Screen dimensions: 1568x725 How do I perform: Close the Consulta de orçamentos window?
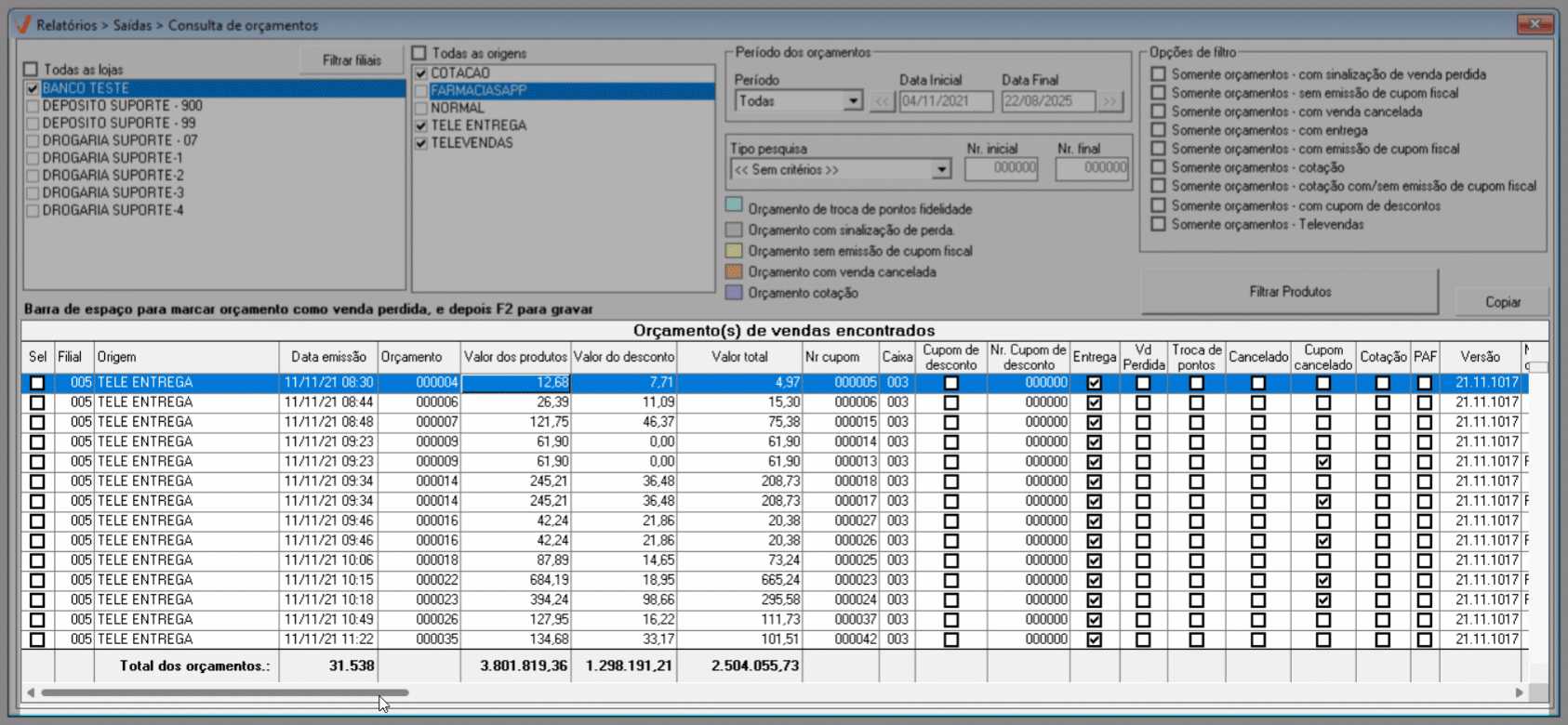1534,24
